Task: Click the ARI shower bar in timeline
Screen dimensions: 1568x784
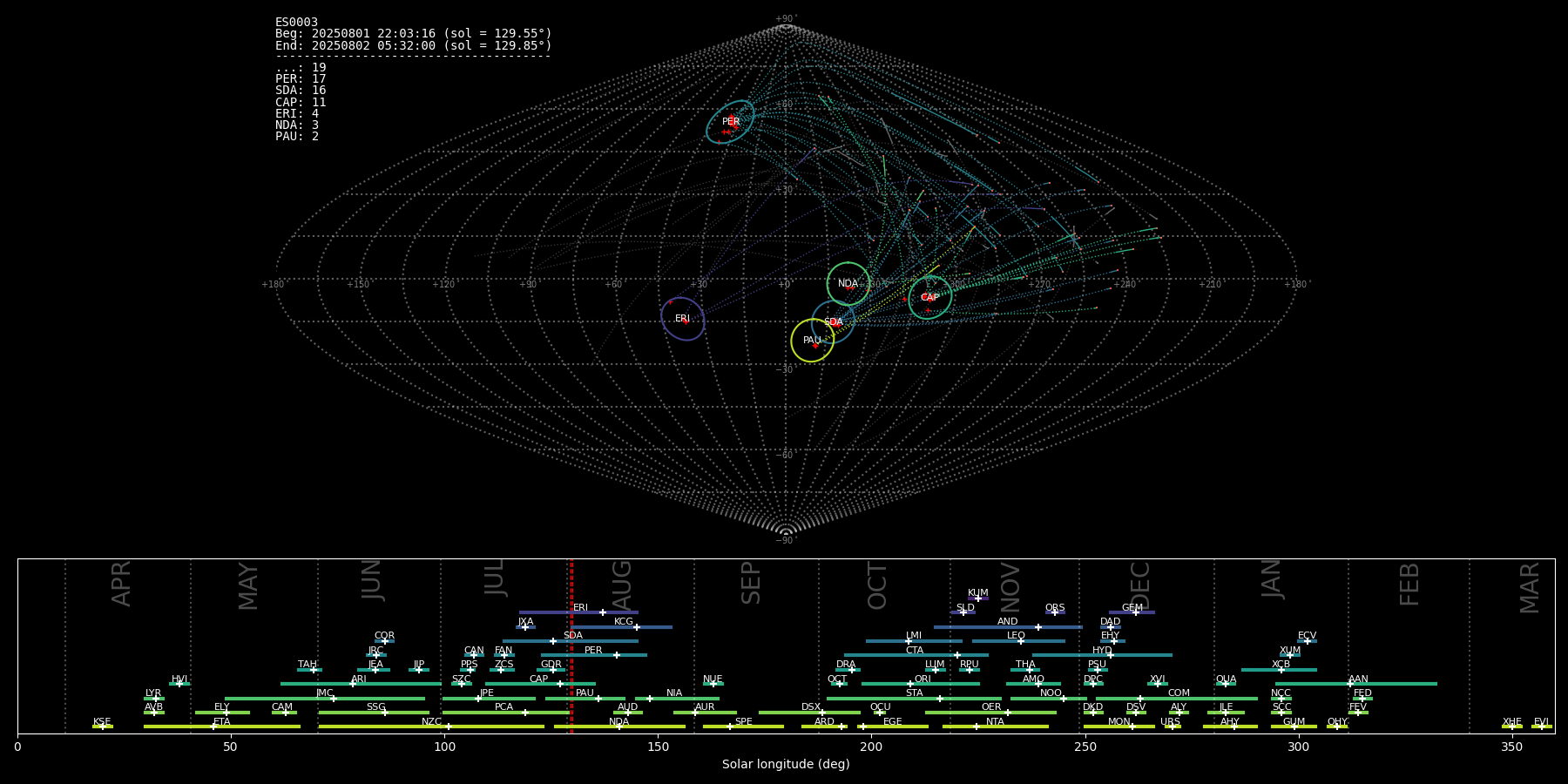Action: click(x=361, y=684)
